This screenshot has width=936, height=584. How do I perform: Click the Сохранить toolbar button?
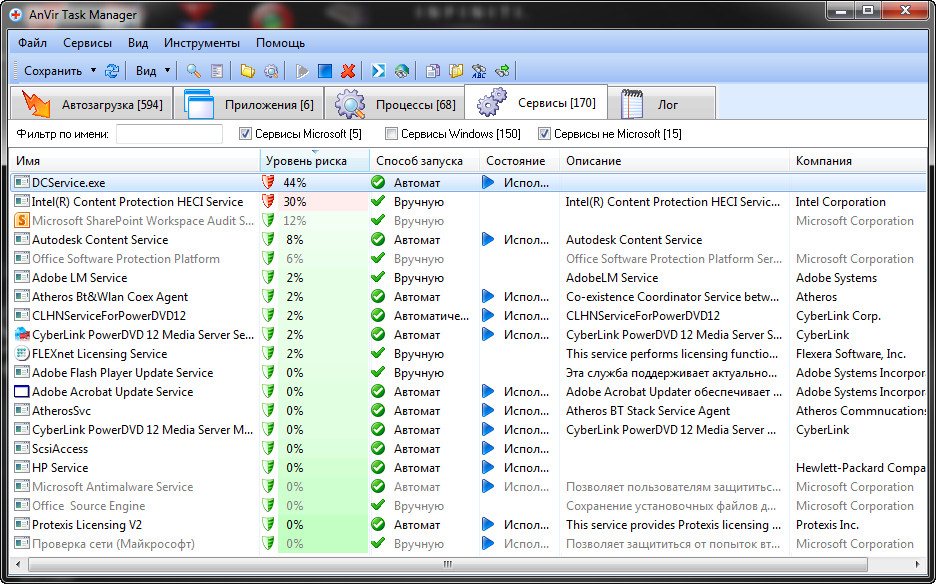click(53, 71)
